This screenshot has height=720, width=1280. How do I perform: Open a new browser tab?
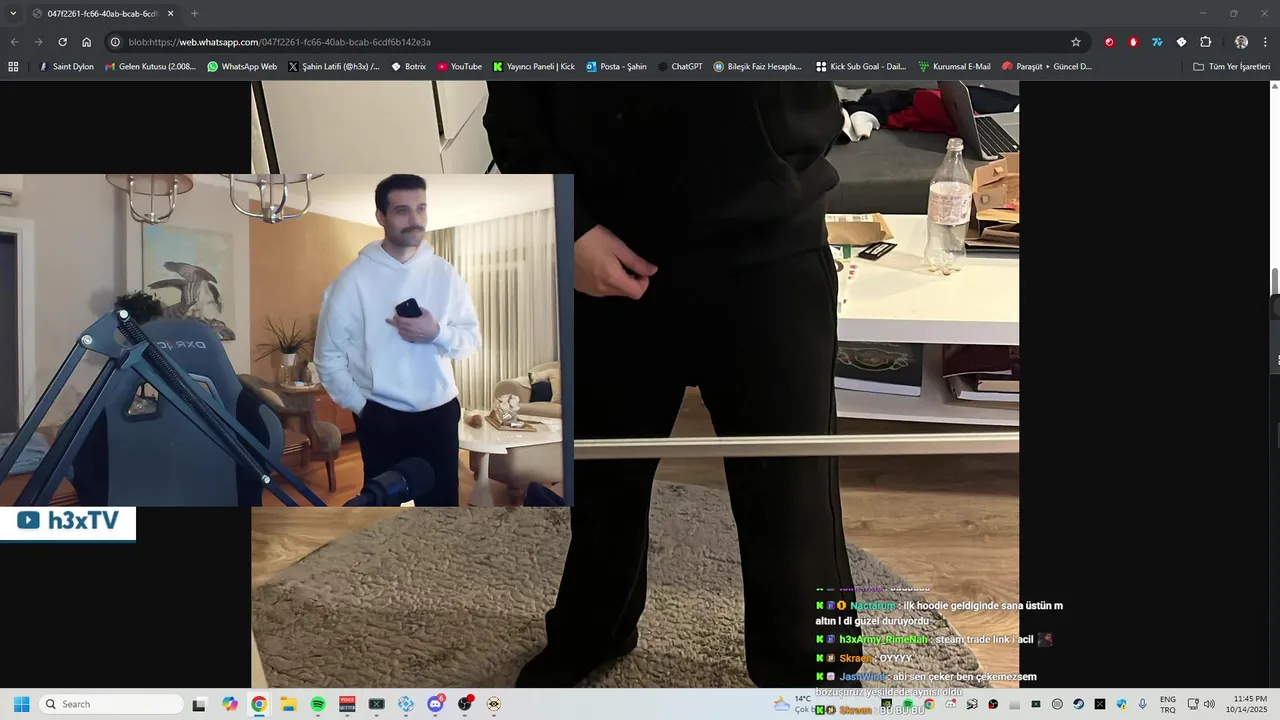point(194,13)
